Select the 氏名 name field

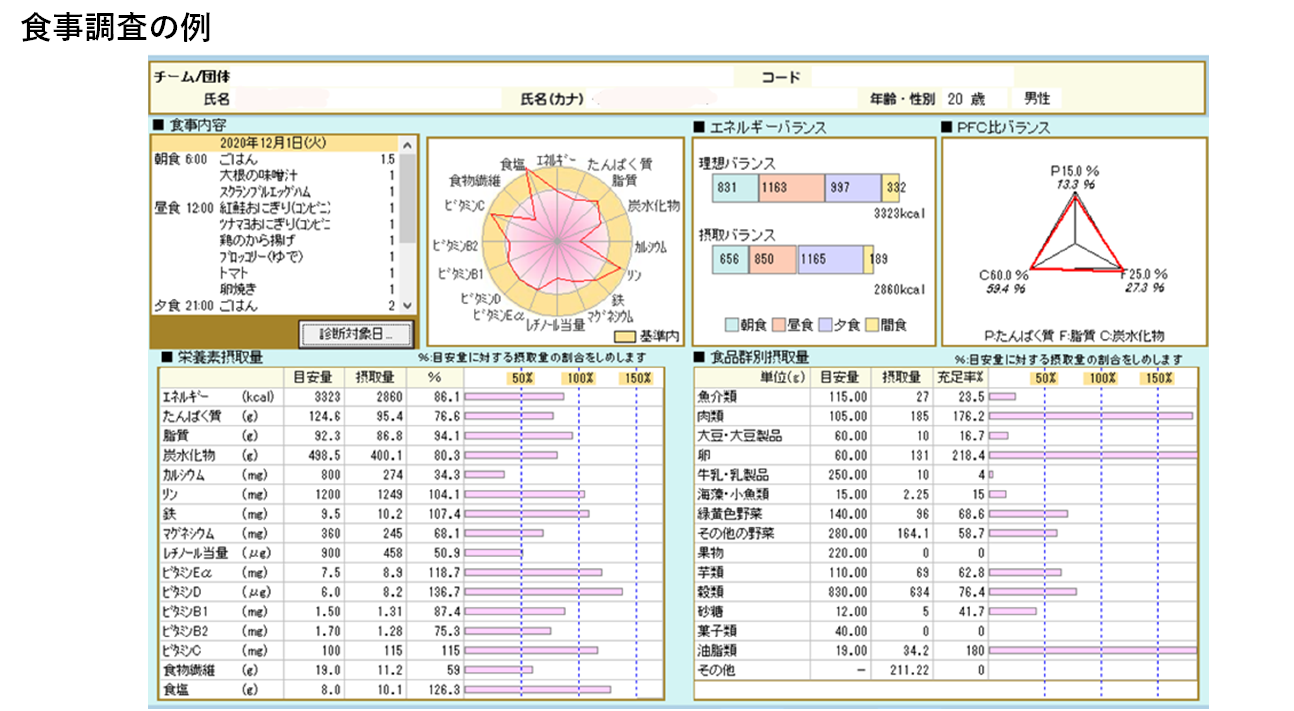click(366, 99)
